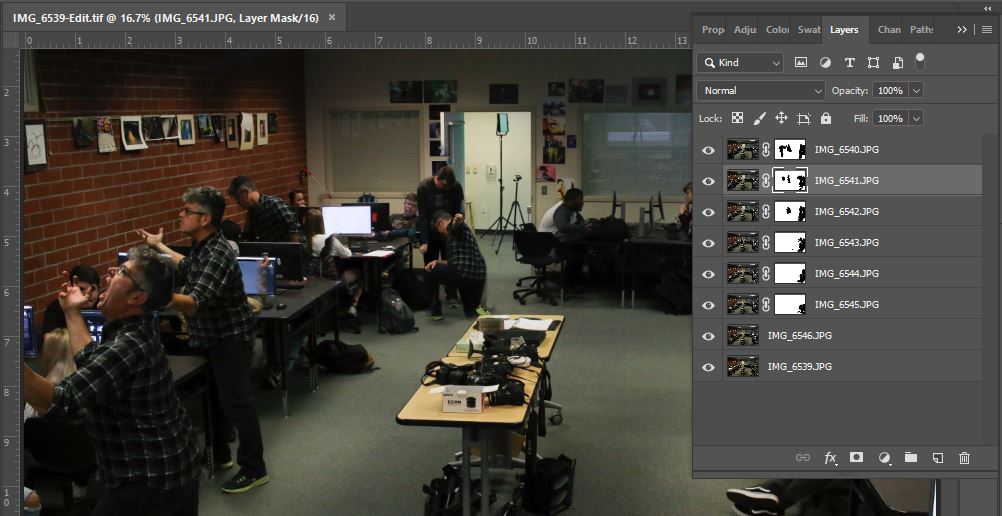Open the Swatches panel tab

pyautogui.click(x=808, y=30)
